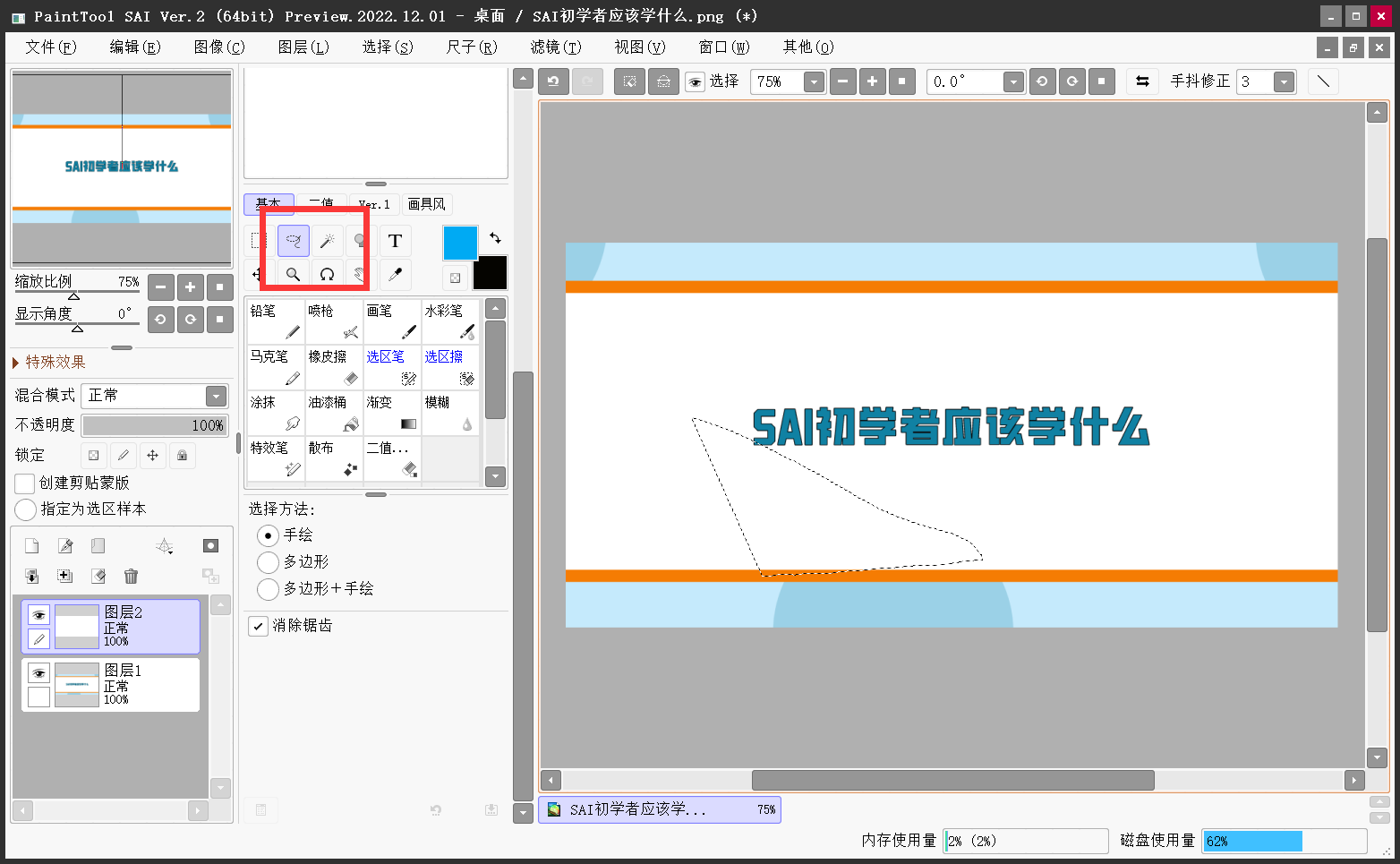The width and height of the screenshot is (1400, 864).
Task: Click the transparent color checker icon
Action: click(x=455, y=278)
